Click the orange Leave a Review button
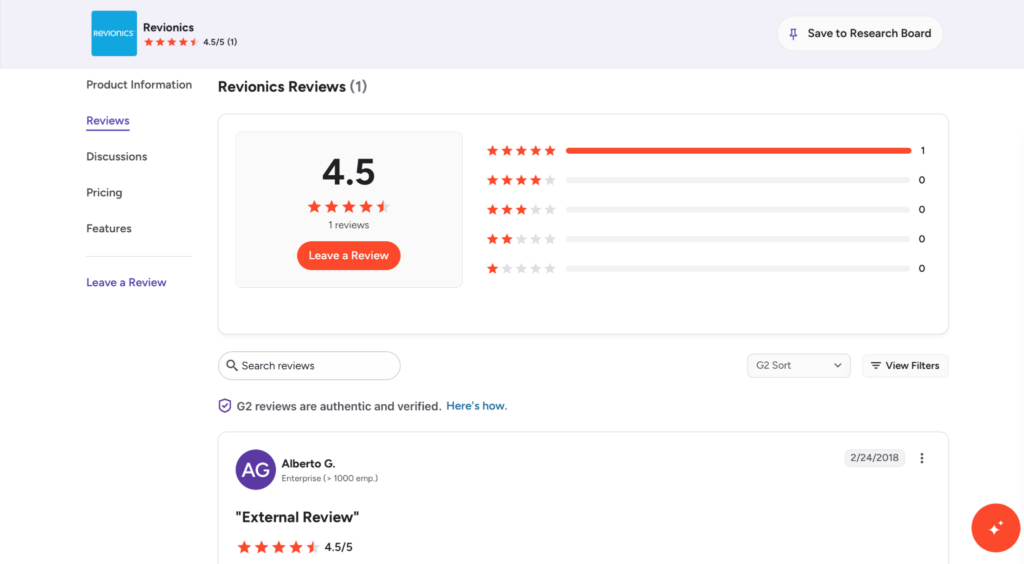The height and width of the screenshot is (564, 1024). tap(349, 255)
